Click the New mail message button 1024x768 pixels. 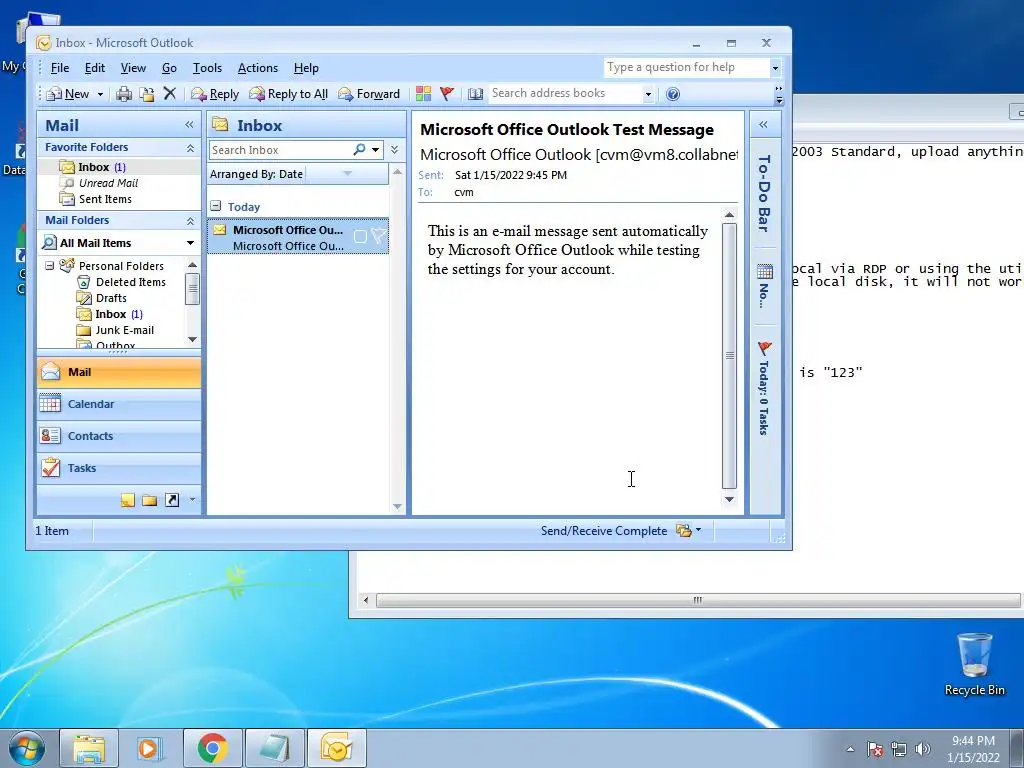[67, 94]
